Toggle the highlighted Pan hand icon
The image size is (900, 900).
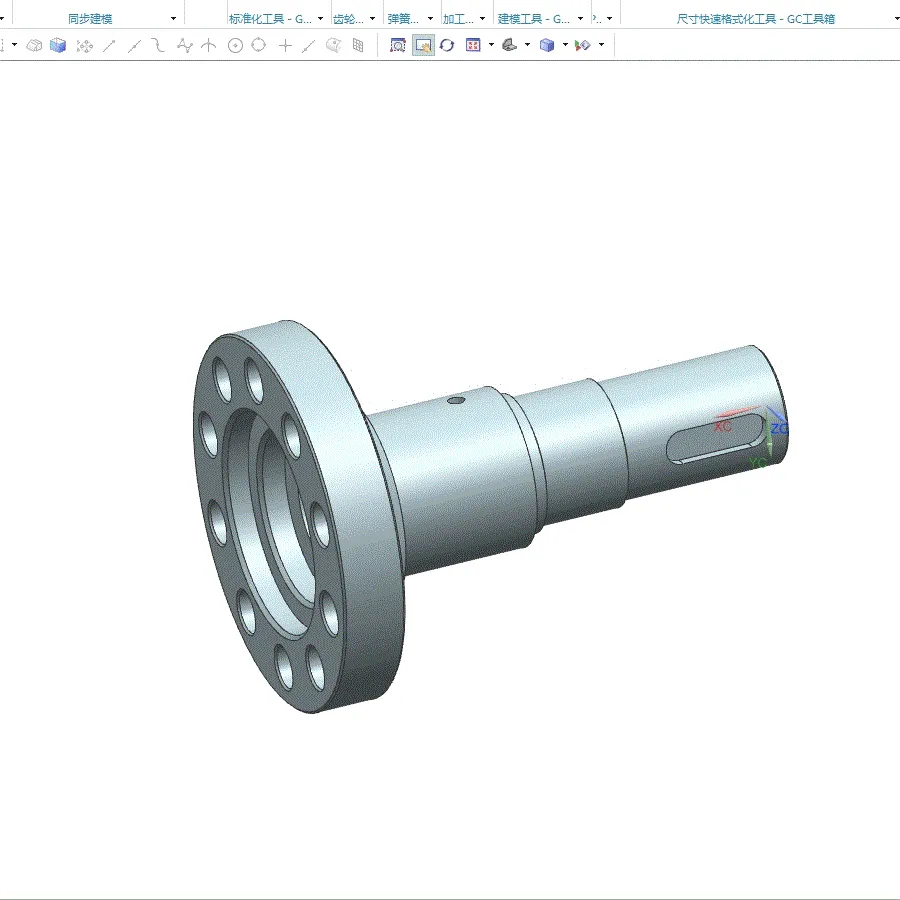tap(423, 45)
